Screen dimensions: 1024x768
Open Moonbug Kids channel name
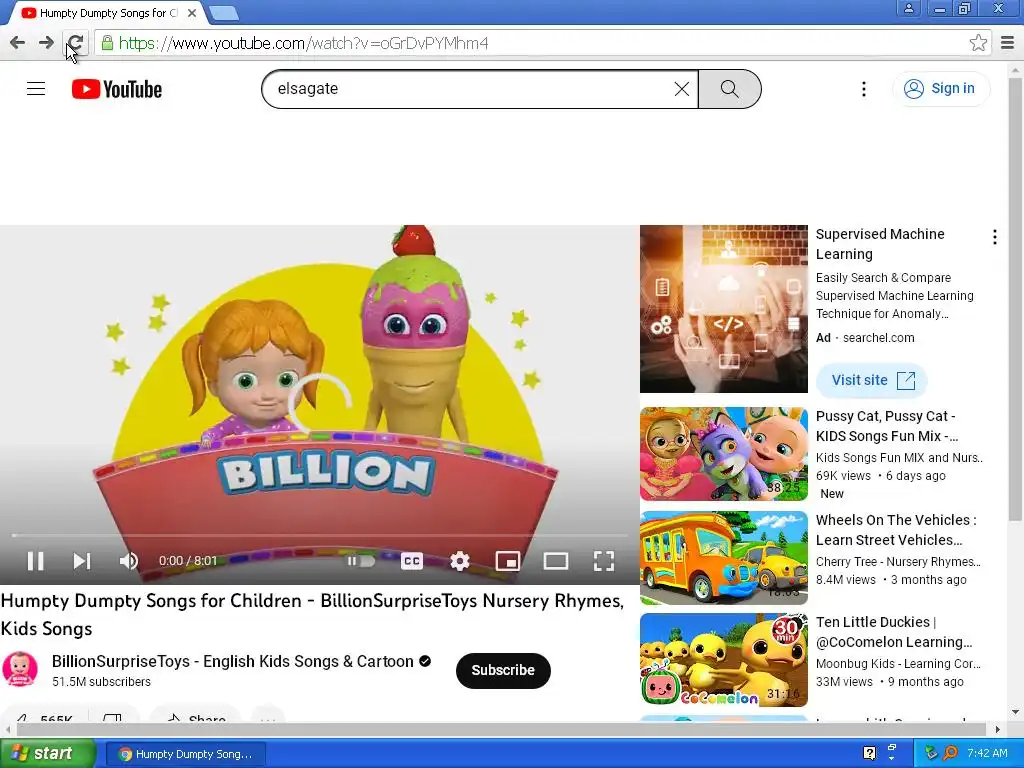(898, 664)
